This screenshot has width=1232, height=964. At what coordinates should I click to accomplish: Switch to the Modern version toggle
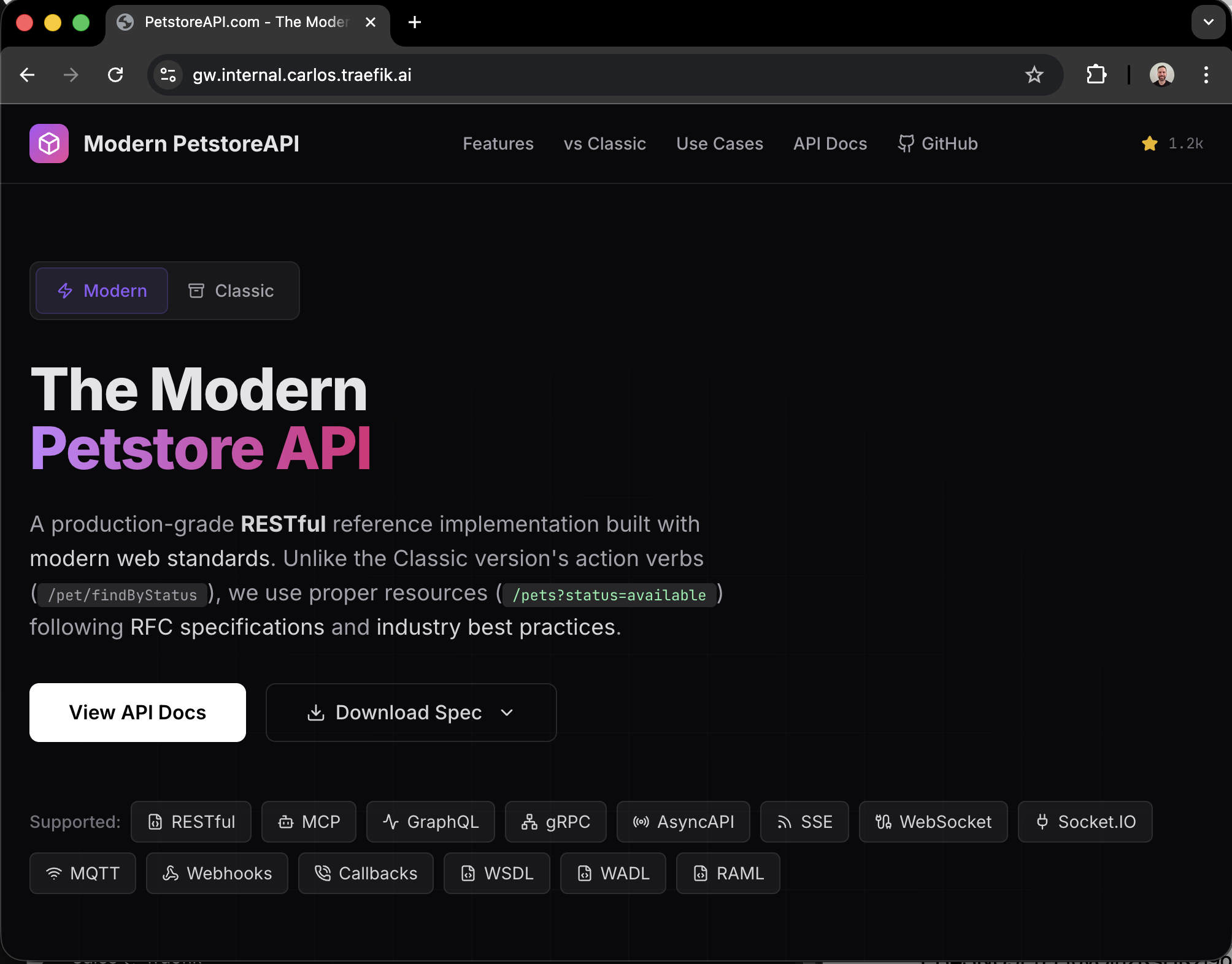click(102, 291)
